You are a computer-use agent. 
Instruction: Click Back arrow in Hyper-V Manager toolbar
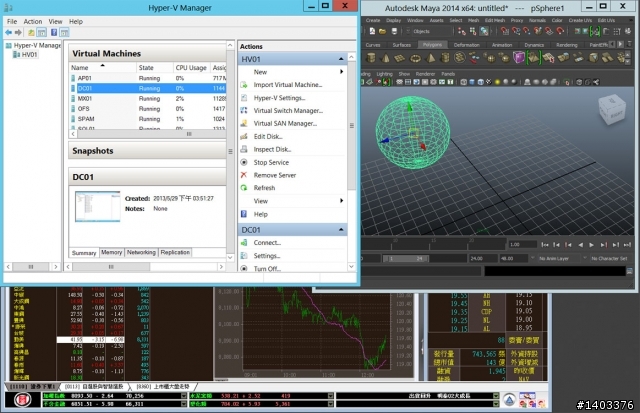coord(8,32)
